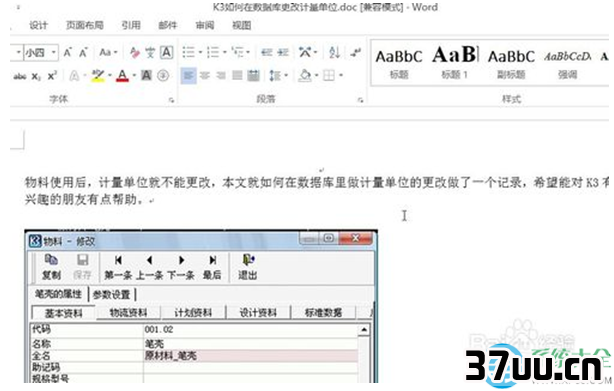The height and width of the screenshot is (391, 614).
Task: Open the 页面布局 ribbon tab
Action: (85, 25)
